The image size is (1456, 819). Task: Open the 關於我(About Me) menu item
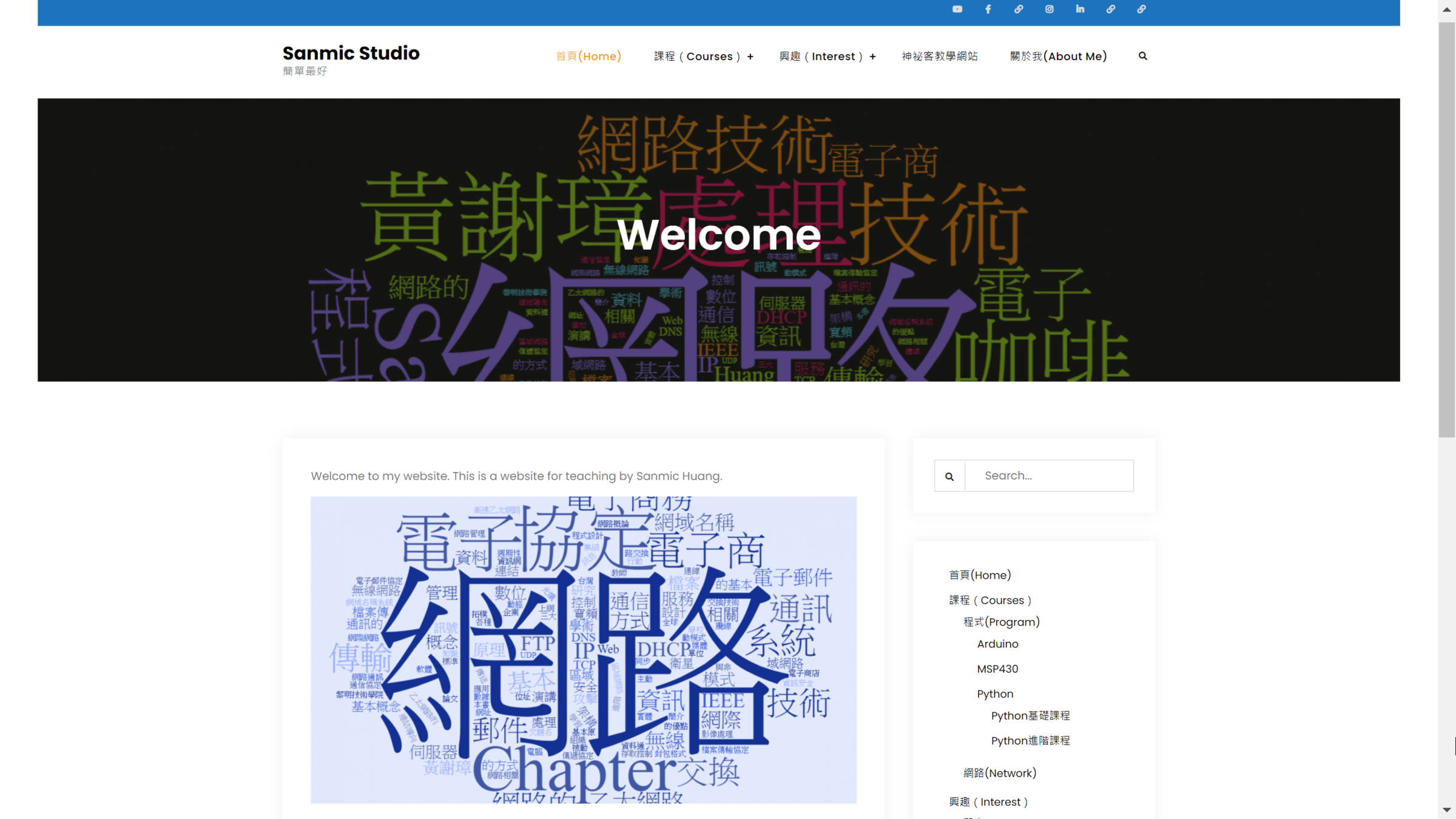coord(1058,56)
